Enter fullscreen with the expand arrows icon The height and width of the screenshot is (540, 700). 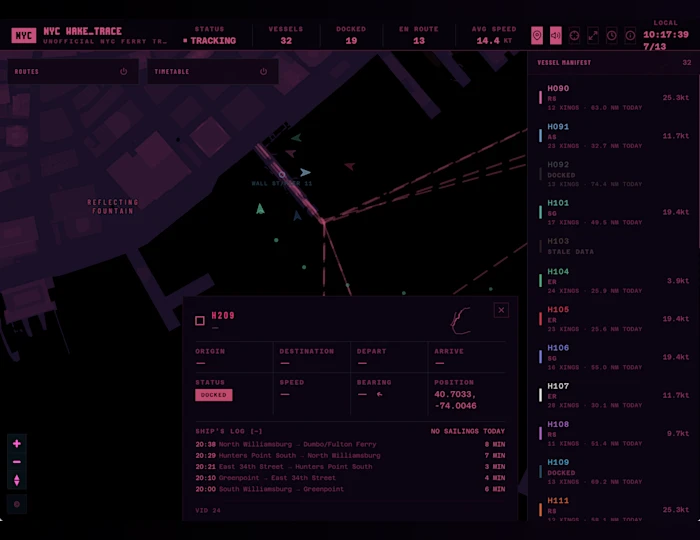pyautogui.click(x=593, y=35)
